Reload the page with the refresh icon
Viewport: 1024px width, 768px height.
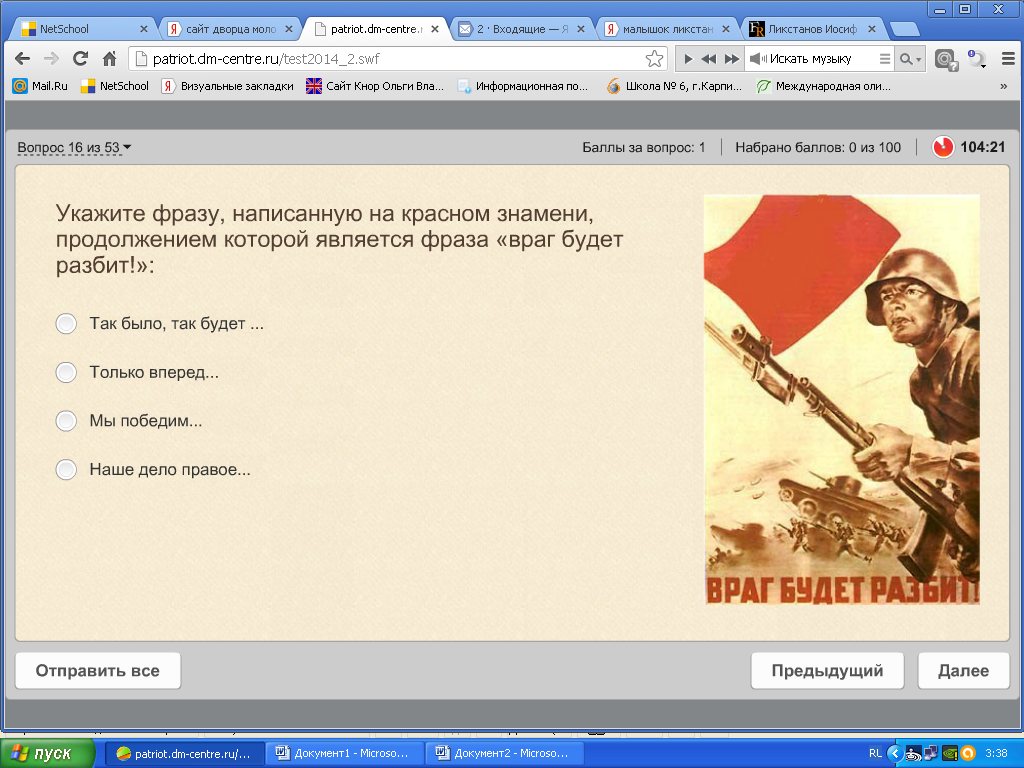click(x=80, y=59)
